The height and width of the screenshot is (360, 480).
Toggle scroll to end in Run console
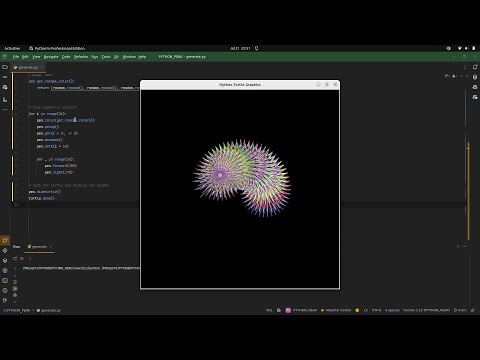(15, 289)
